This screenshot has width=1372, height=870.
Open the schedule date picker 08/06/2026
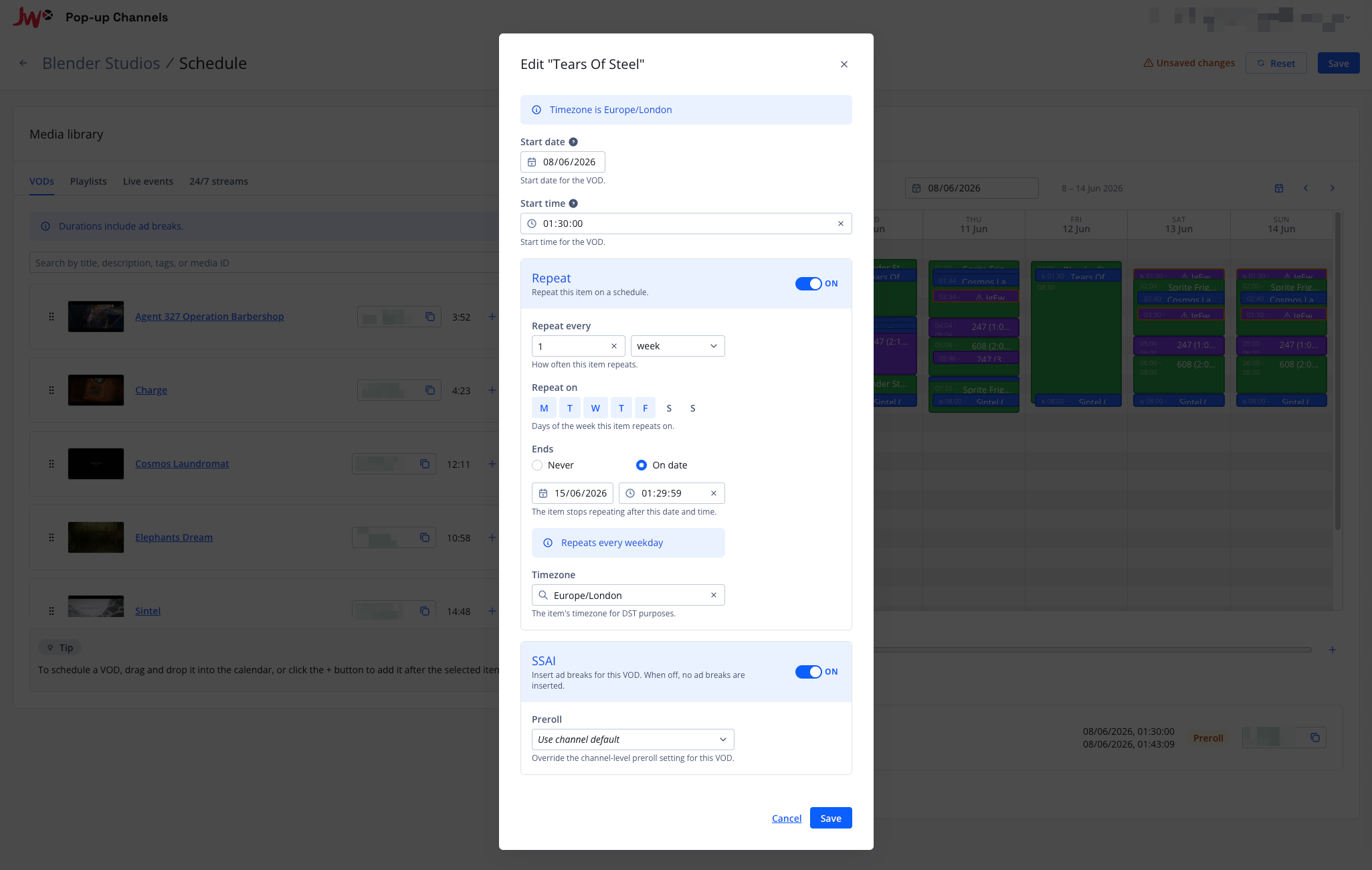click(x=971, y=188)
